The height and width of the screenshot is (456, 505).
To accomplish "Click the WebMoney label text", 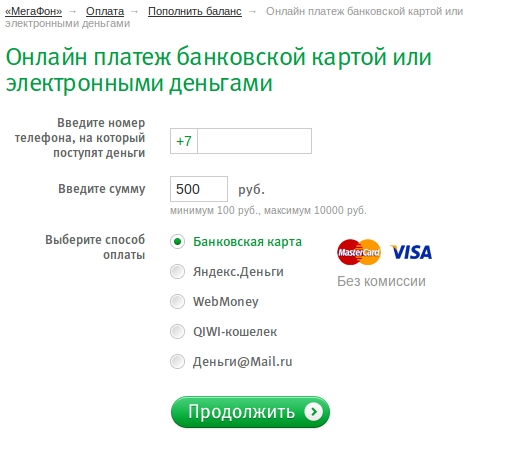I will tap(226, 302).
